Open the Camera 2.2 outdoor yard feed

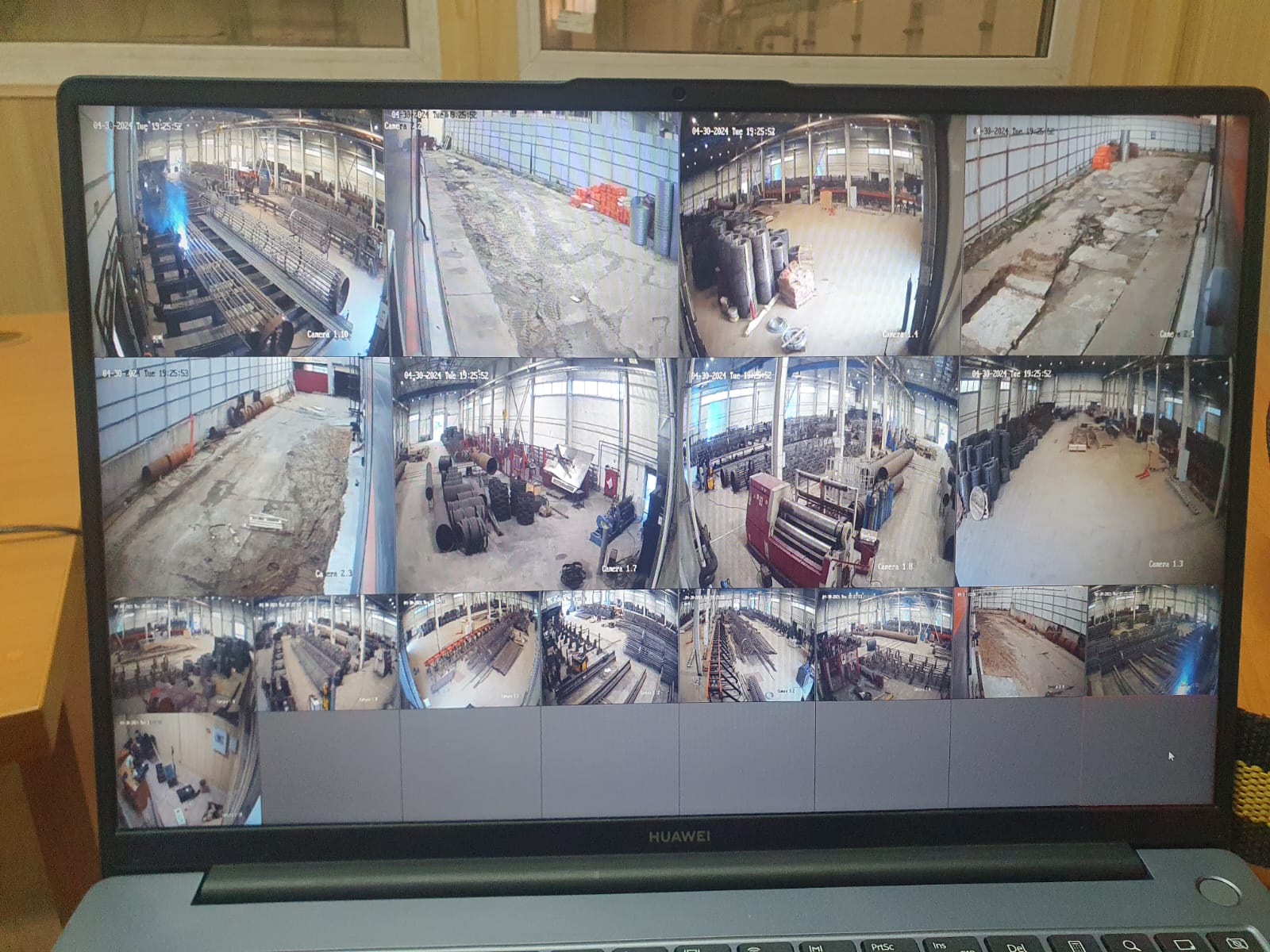click(x=533, y=234)
